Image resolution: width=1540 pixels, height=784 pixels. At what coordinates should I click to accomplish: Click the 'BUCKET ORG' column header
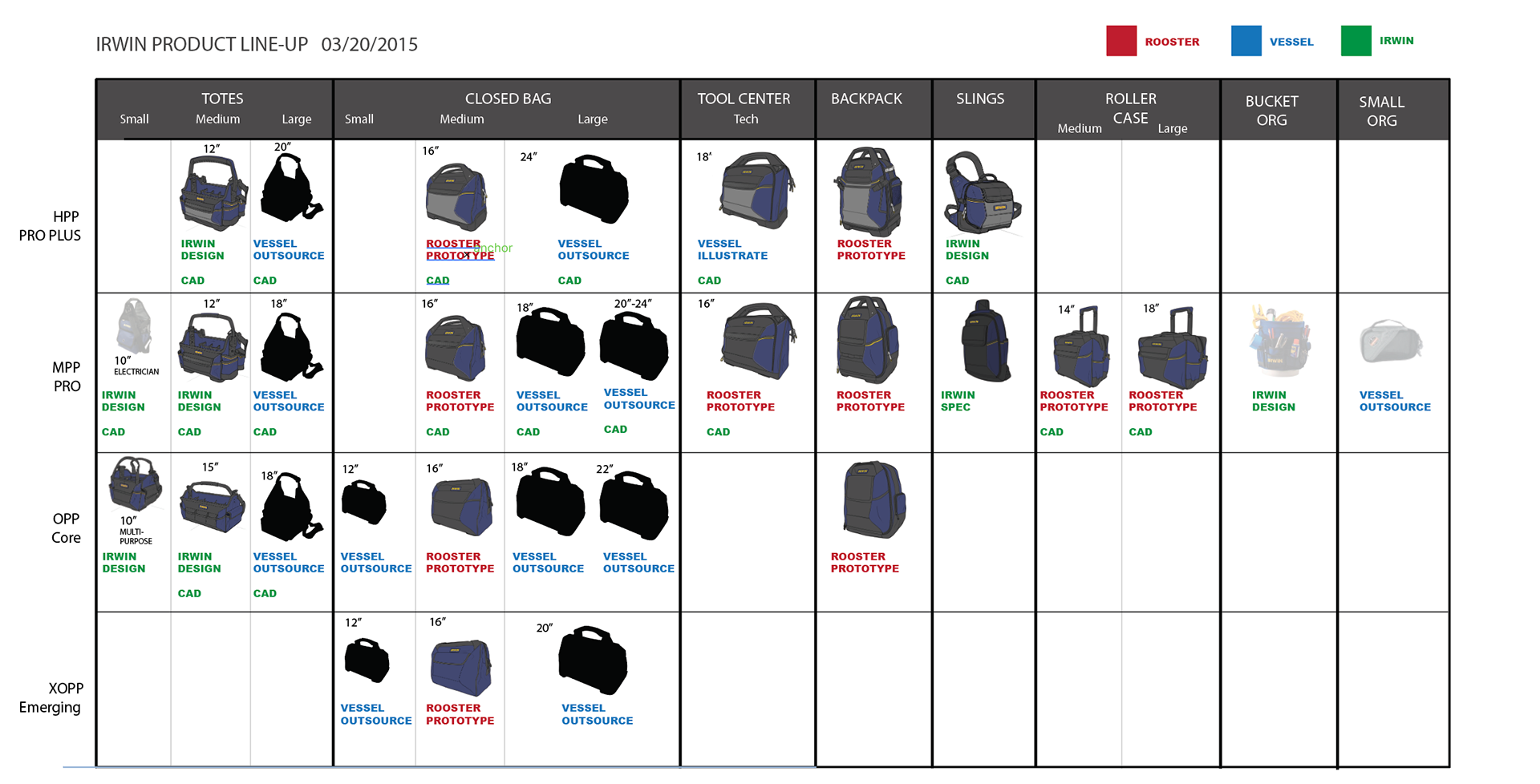(1272, 111)
